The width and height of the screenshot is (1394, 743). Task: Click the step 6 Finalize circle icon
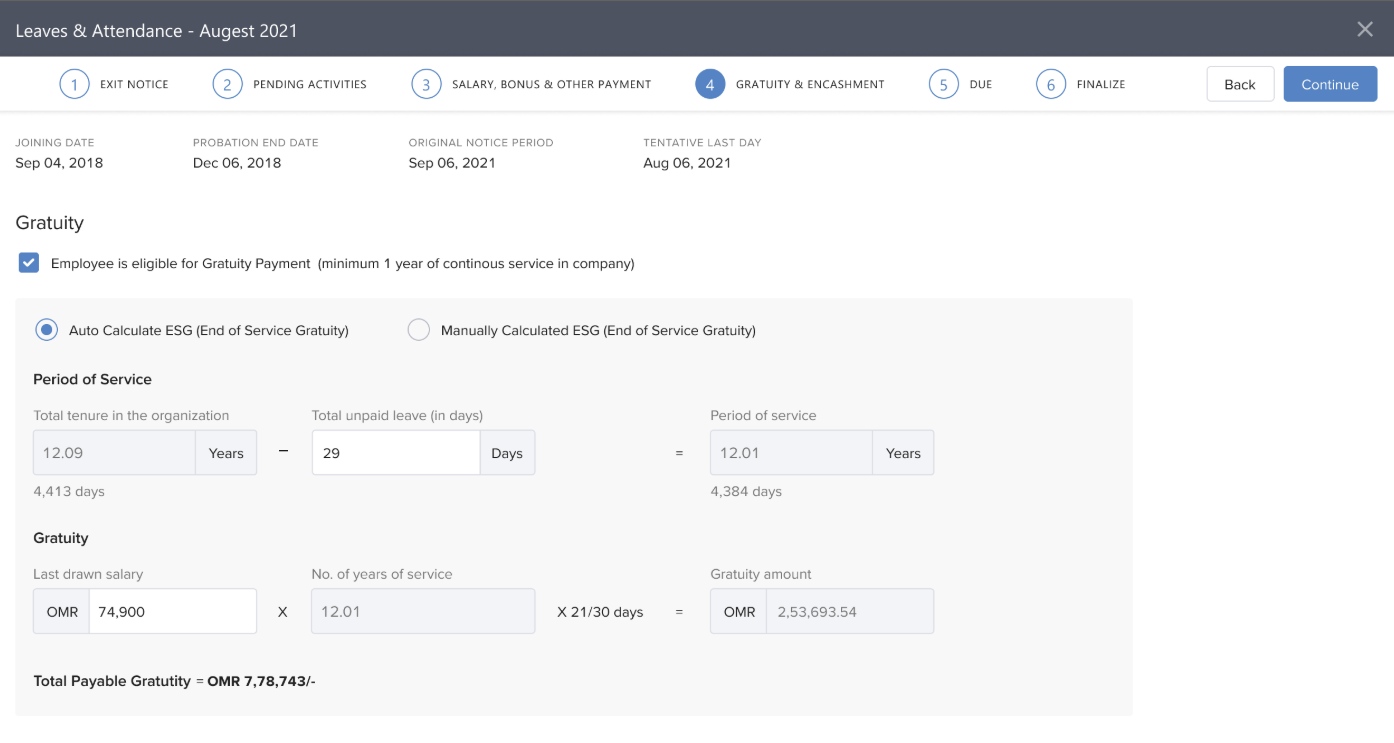tap(1051, 84)
